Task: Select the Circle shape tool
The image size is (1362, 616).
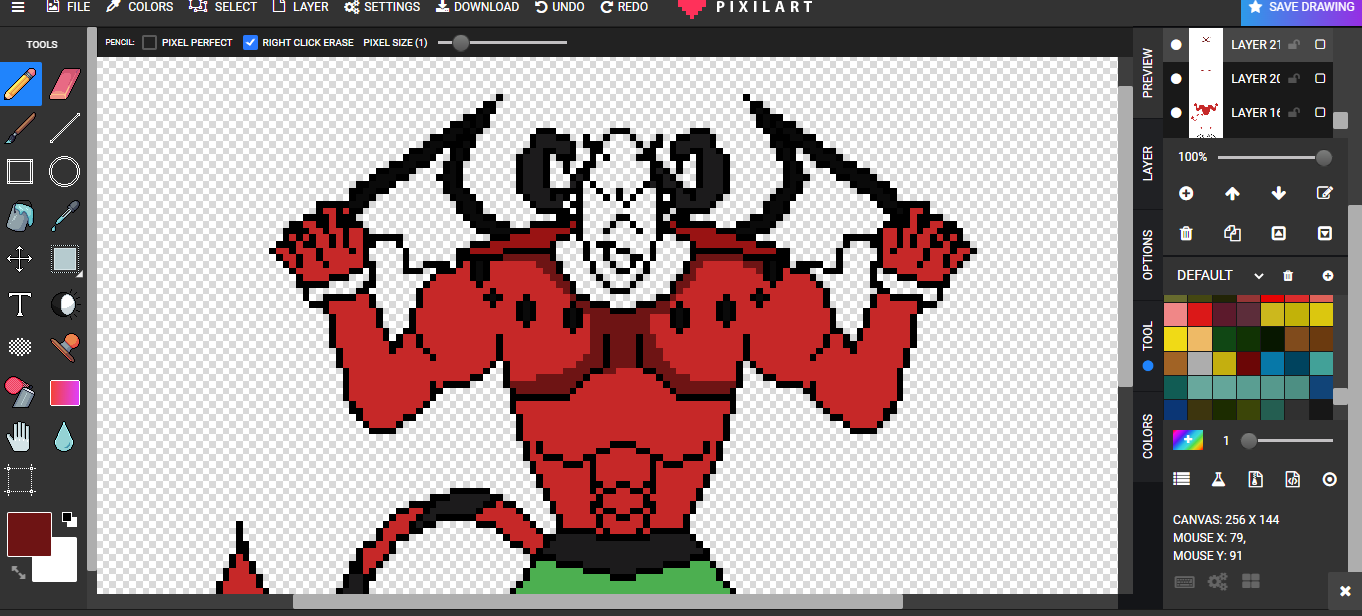Action: 64,172
